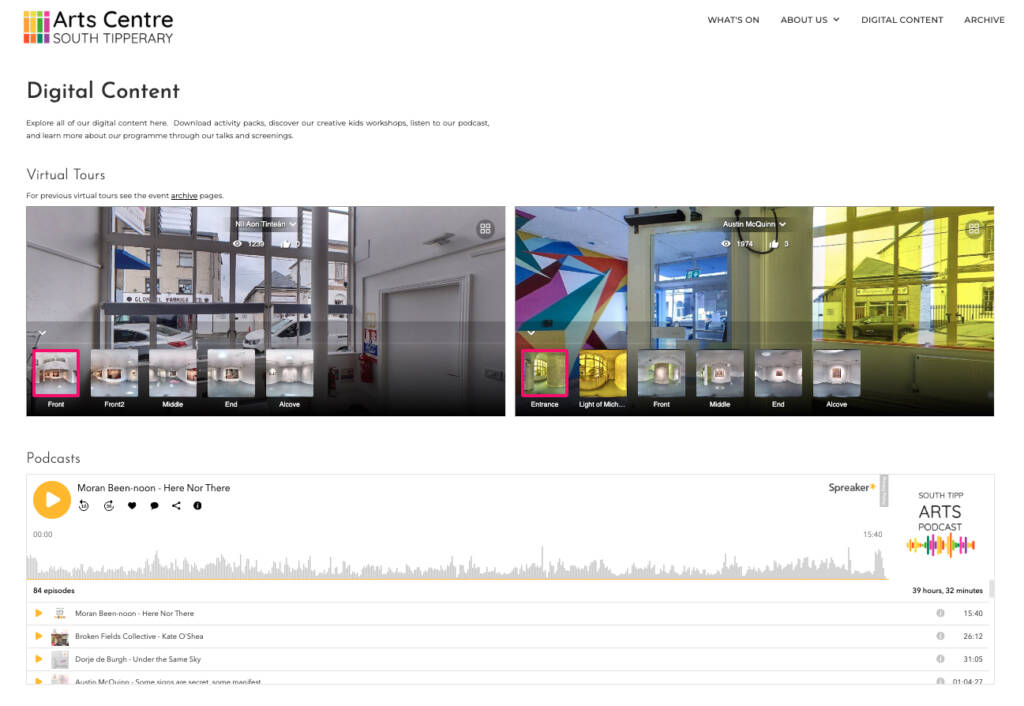Image resolution: width=1024 pixels, height=706 pixels.
Task: Select the Entrance scene thumbnail
Action: point(545,373)
